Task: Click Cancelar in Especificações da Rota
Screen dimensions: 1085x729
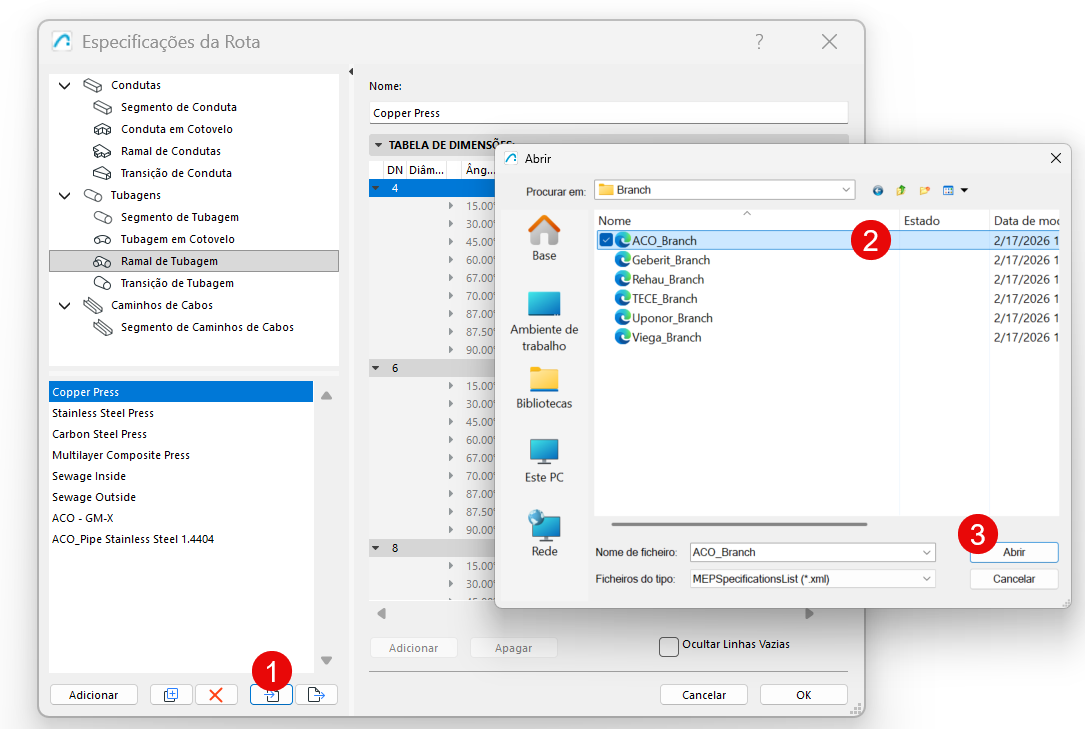Action: tap(704, 694)
